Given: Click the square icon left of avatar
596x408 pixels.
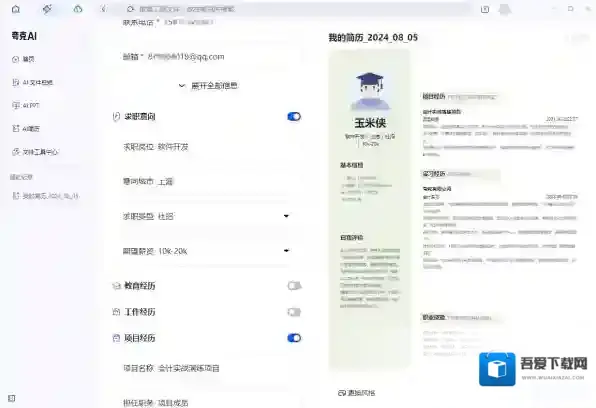Looking at the screenshot, I should [x=485, y=10].
